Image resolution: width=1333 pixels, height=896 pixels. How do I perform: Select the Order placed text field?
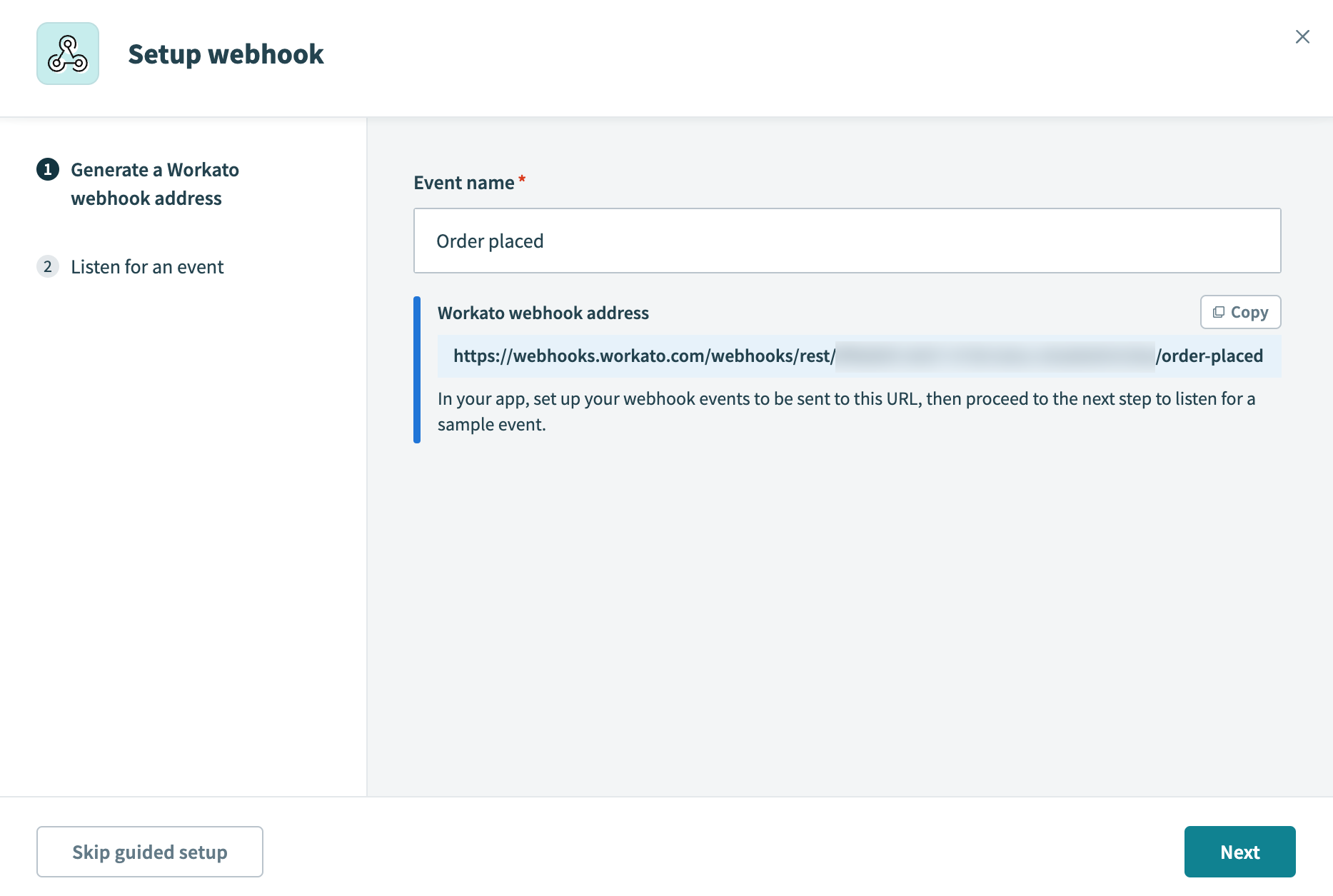pyautogui.click(x=847, y=241)
